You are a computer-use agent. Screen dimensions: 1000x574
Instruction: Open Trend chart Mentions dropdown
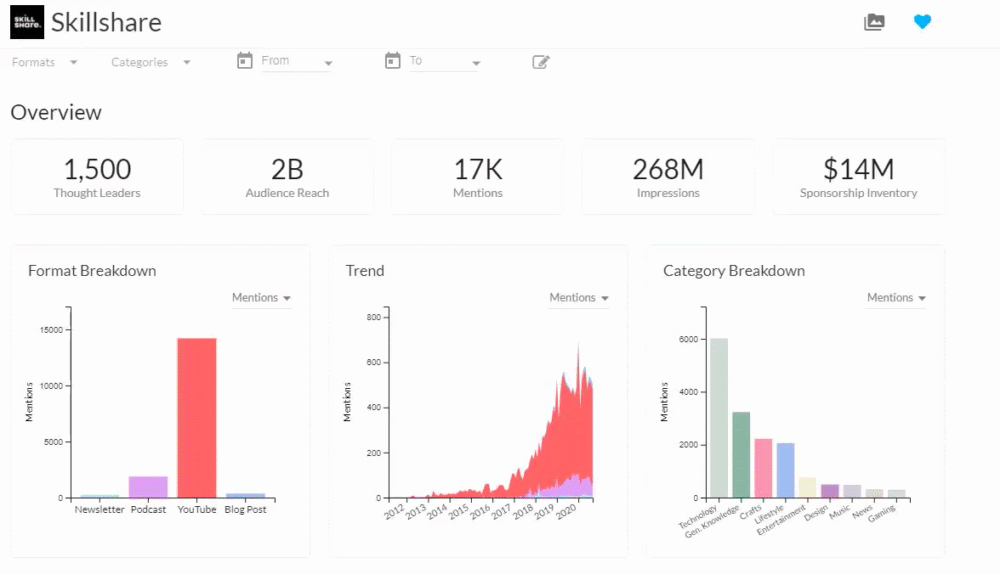[579, 298]
